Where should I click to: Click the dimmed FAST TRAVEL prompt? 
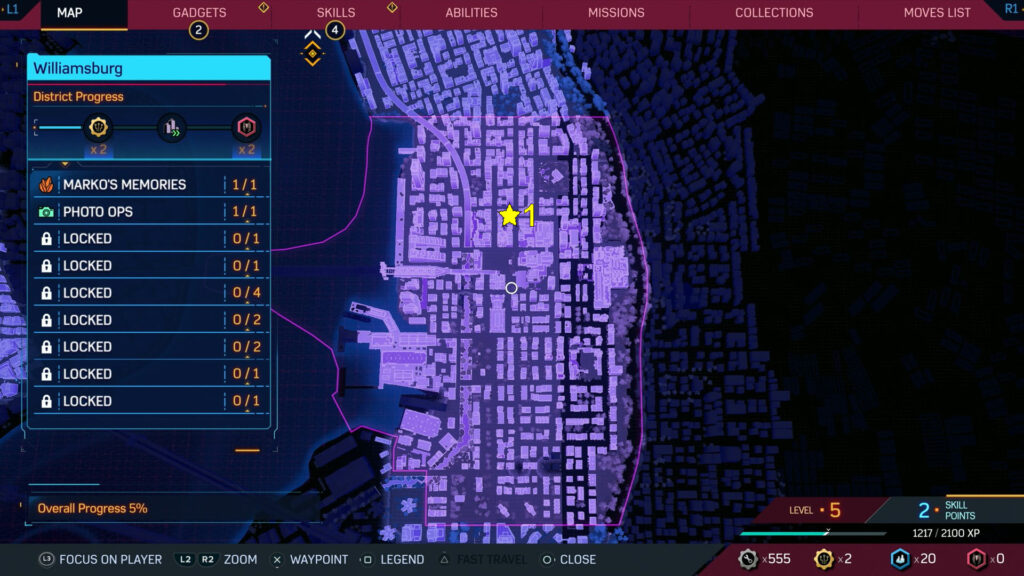pos(492,560)
